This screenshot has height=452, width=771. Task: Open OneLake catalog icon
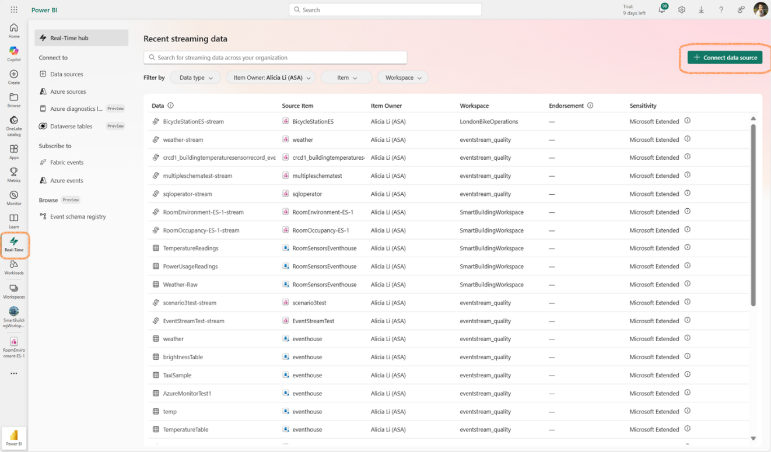[14, 126]
